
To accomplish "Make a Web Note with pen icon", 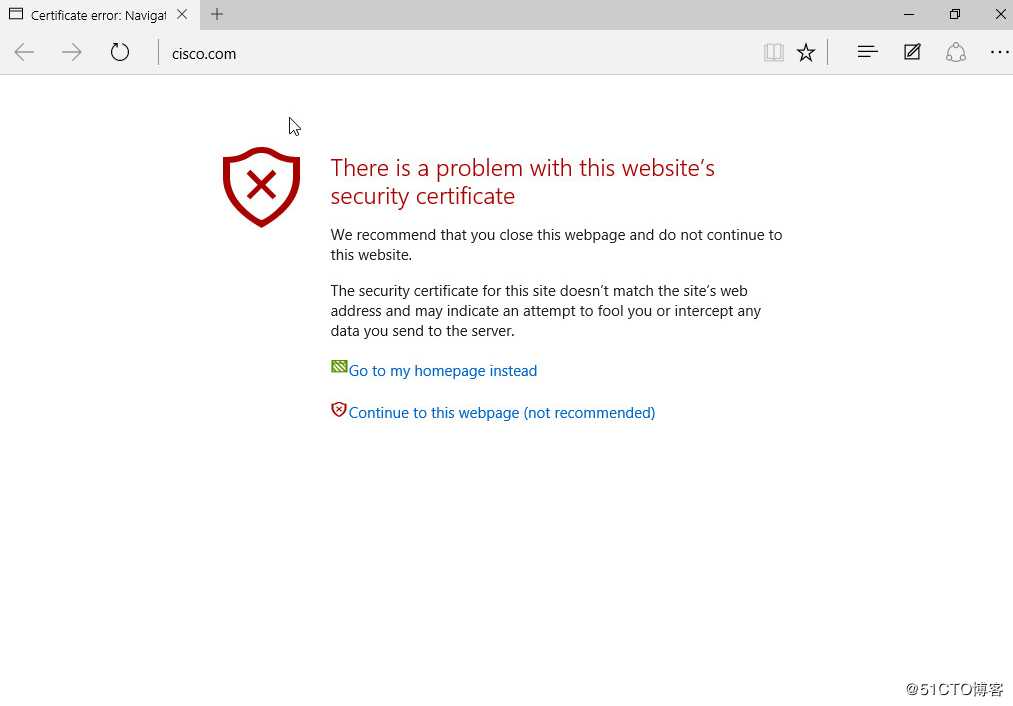I will pos(912,53).
